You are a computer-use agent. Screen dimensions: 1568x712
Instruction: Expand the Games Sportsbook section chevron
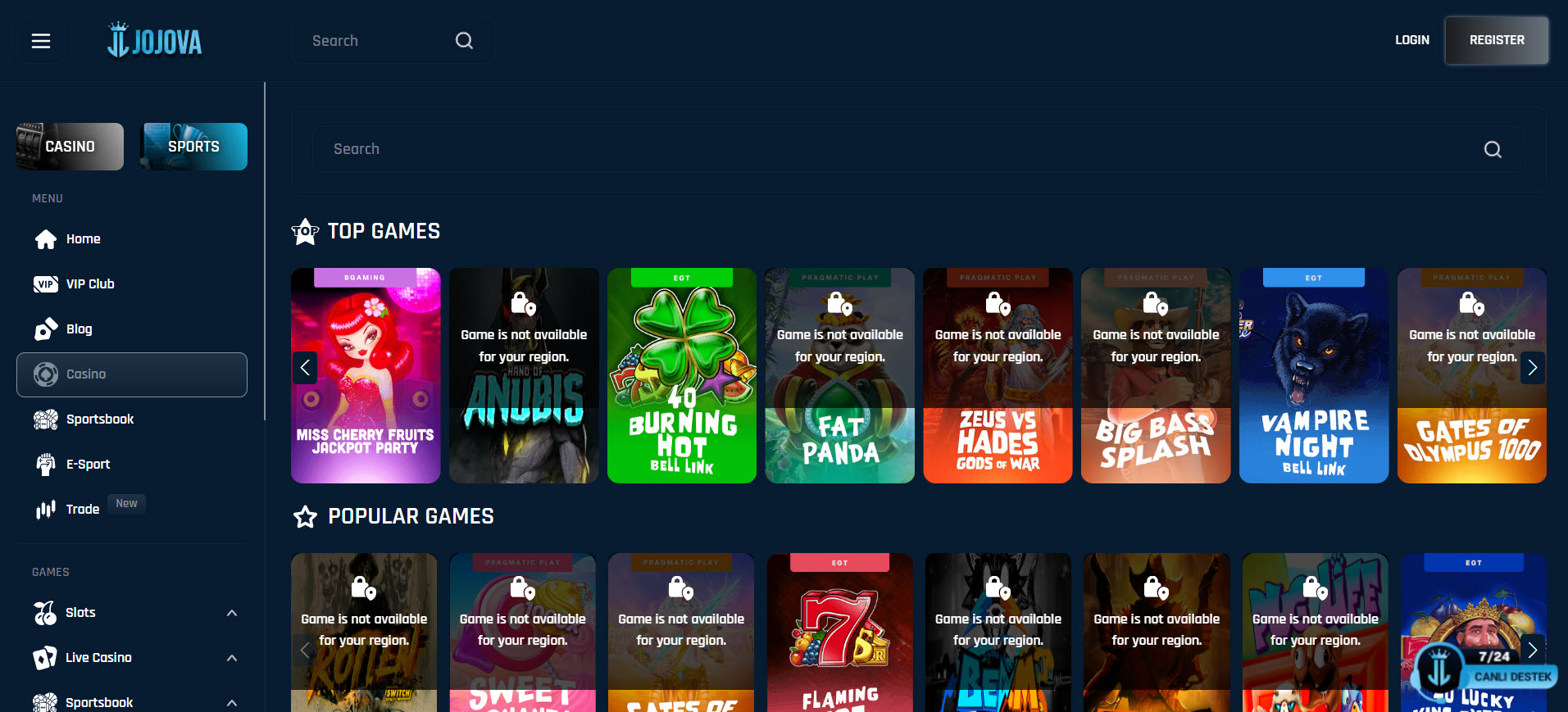pyautogui.click(x=232, y=703)
